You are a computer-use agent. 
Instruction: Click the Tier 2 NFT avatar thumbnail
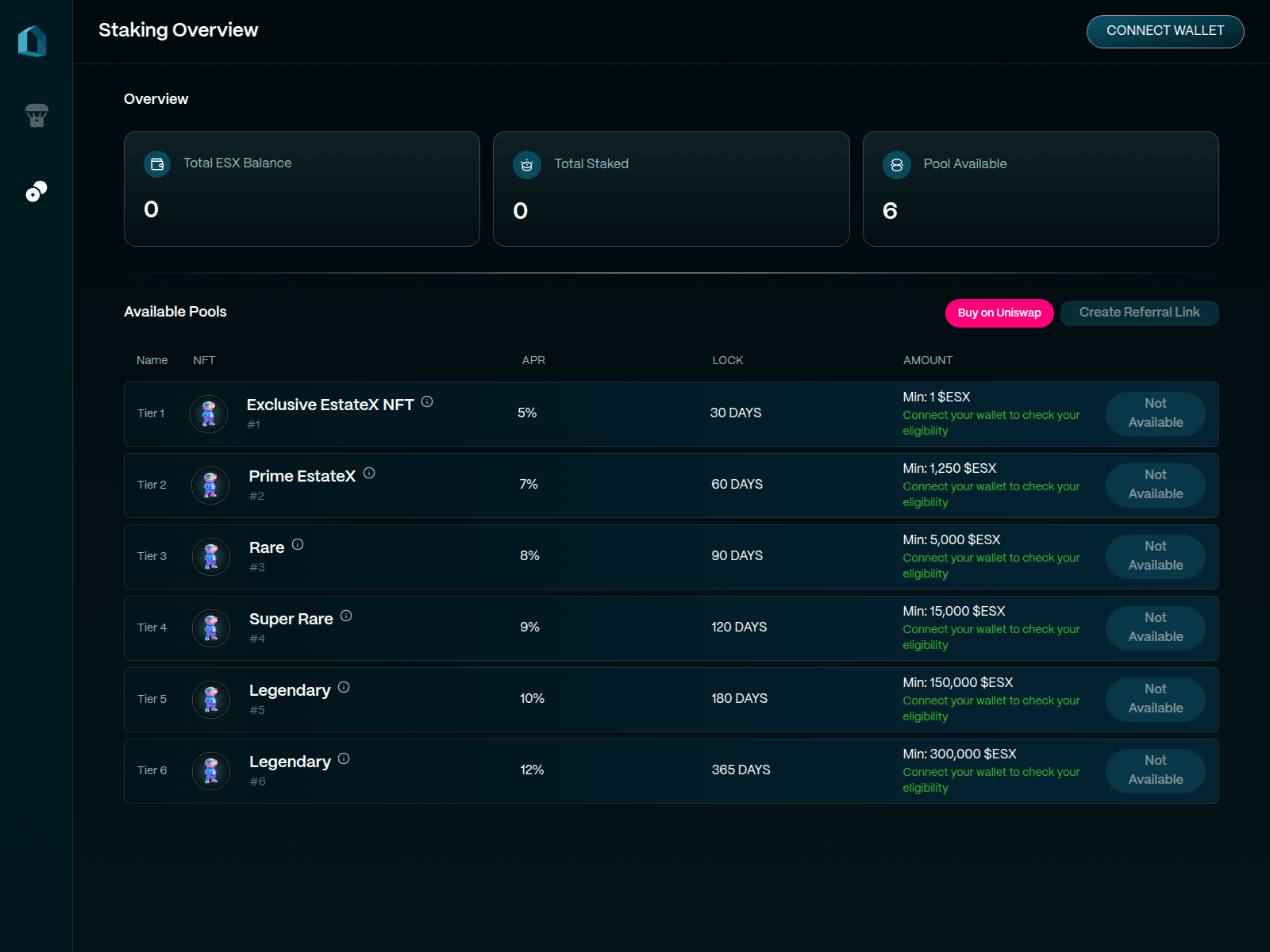pos(210,486)
